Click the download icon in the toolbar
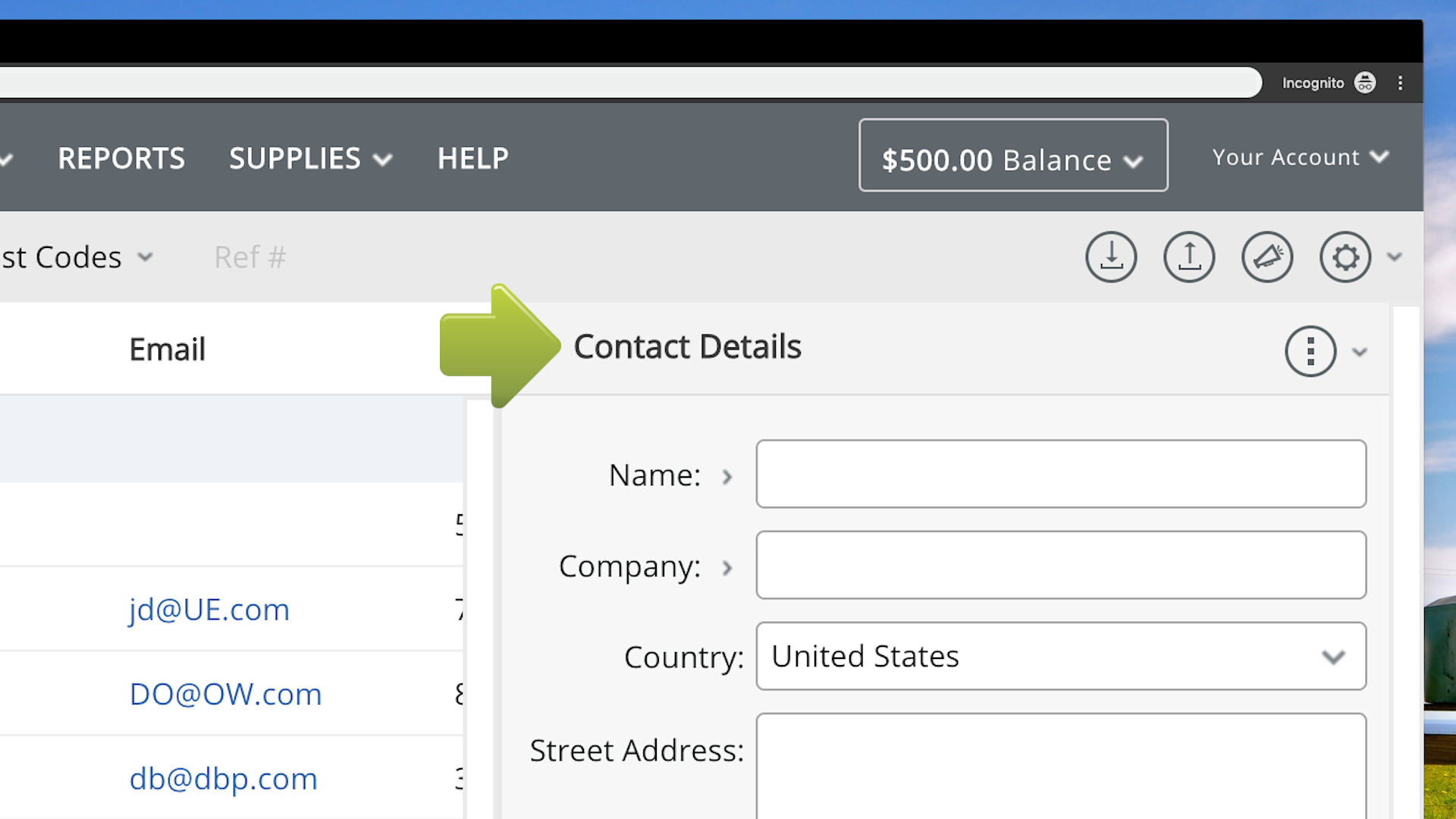 [x=1111, y=256]
